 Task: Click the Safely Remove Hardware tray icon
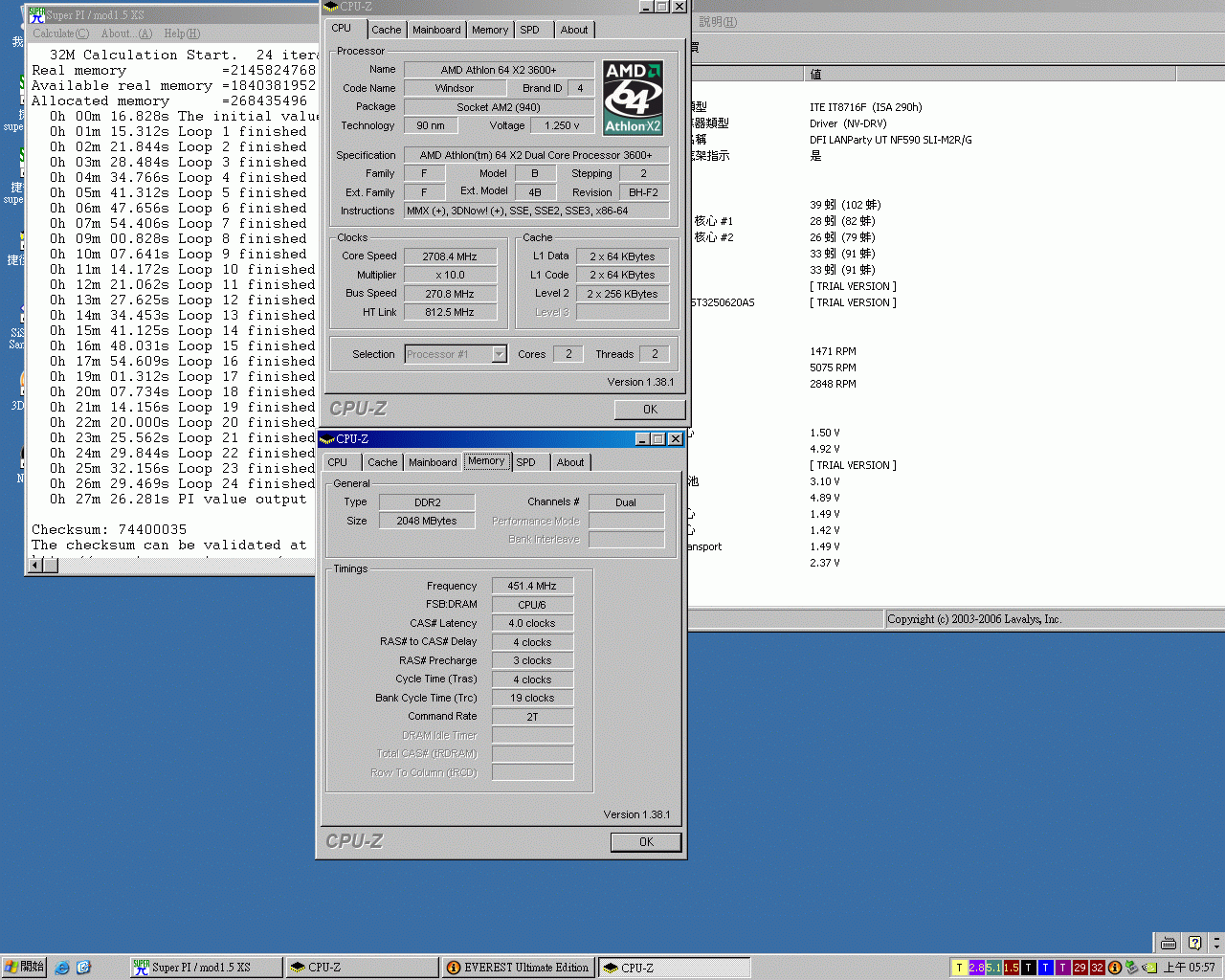pos(1131,968)
